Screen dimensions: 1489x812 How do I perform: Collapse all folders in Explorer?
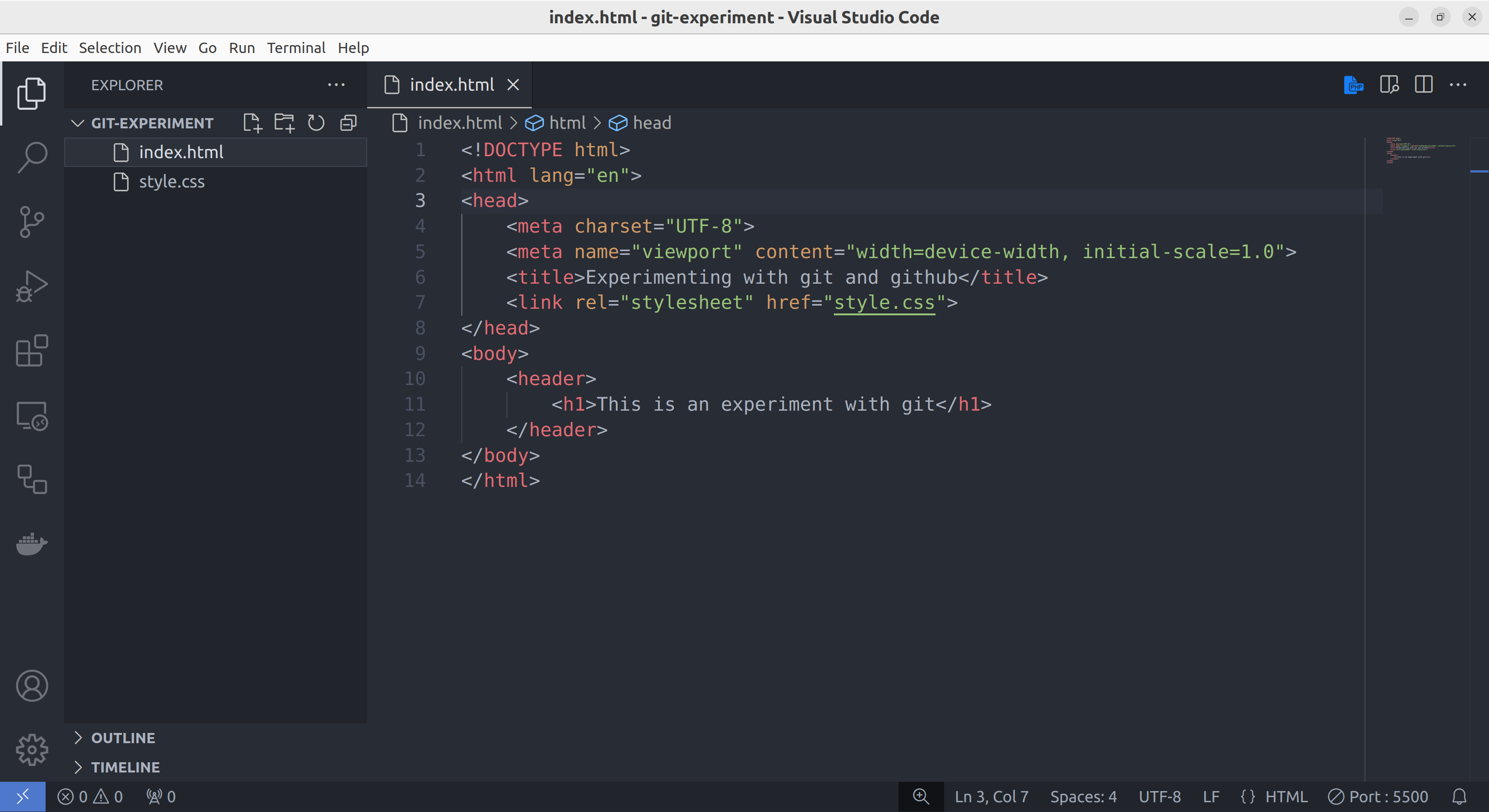click(348, 123)
